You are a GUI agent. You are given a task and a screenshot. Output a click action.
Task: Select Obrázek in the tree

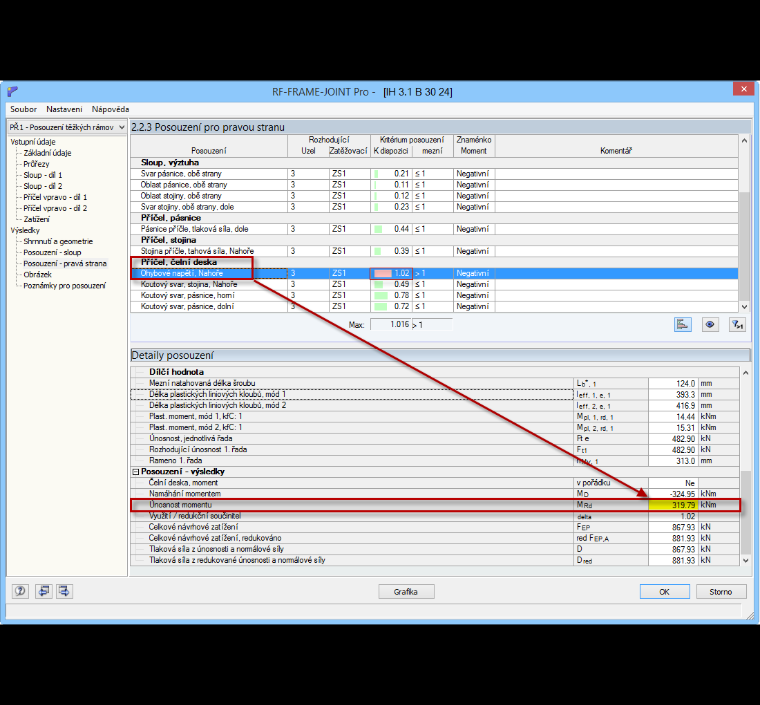click(37, 275)
